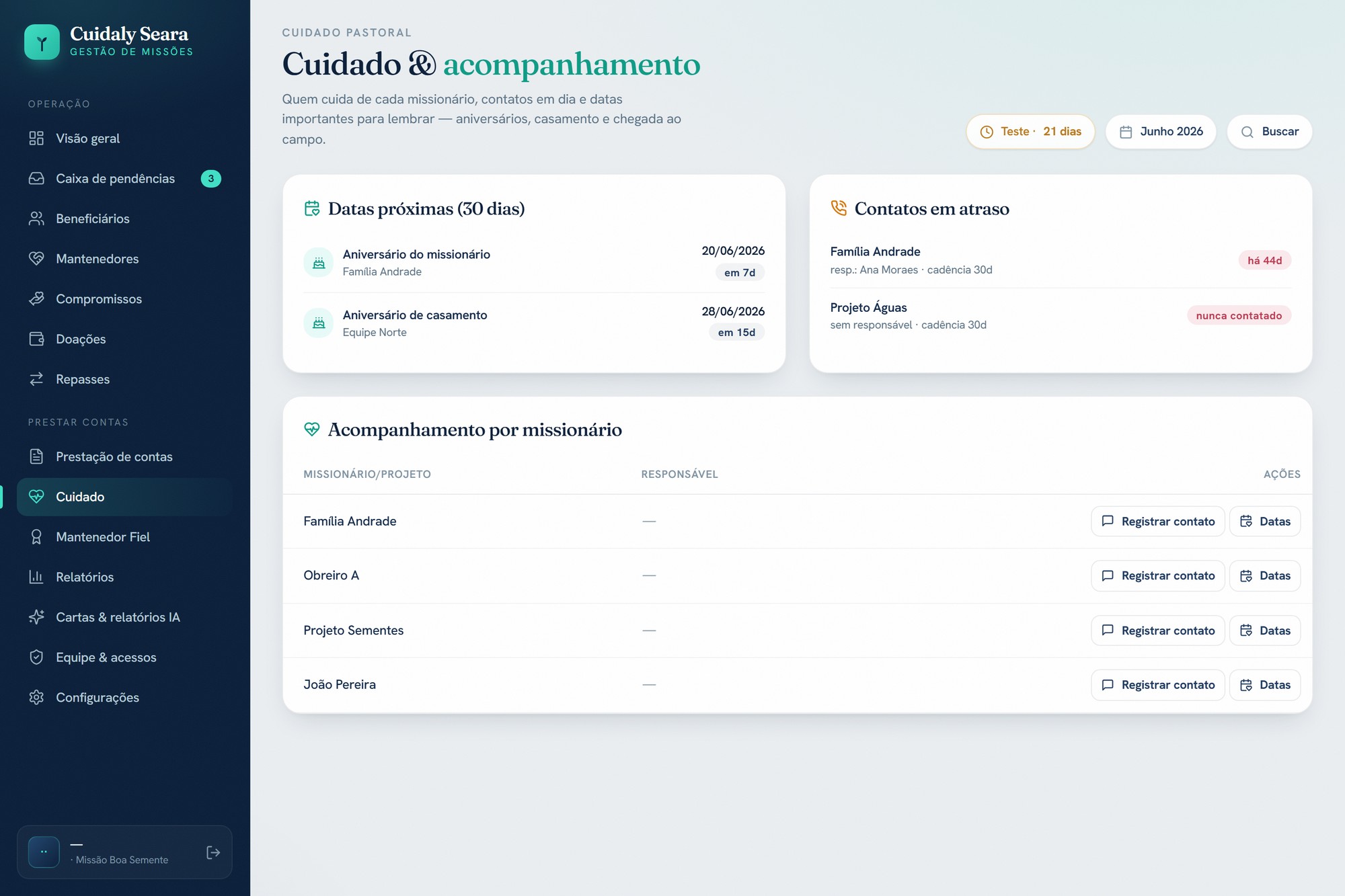This screenshot has height=896, width=1345.
Task: Open Datas for Obreiro A row
Action: [x=1265, y=576]
